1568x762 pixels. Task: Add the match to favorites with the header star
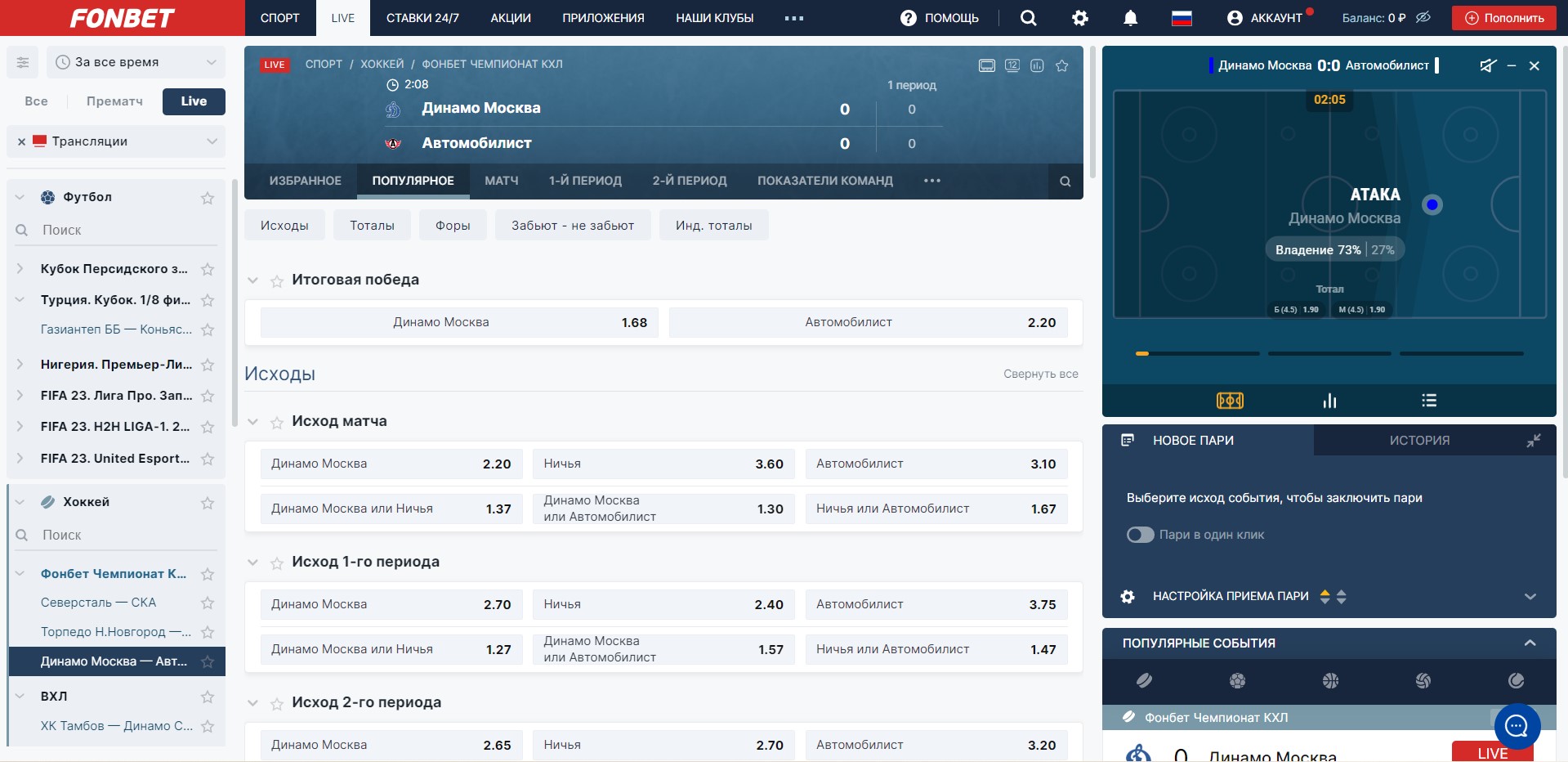(1062, 65)
